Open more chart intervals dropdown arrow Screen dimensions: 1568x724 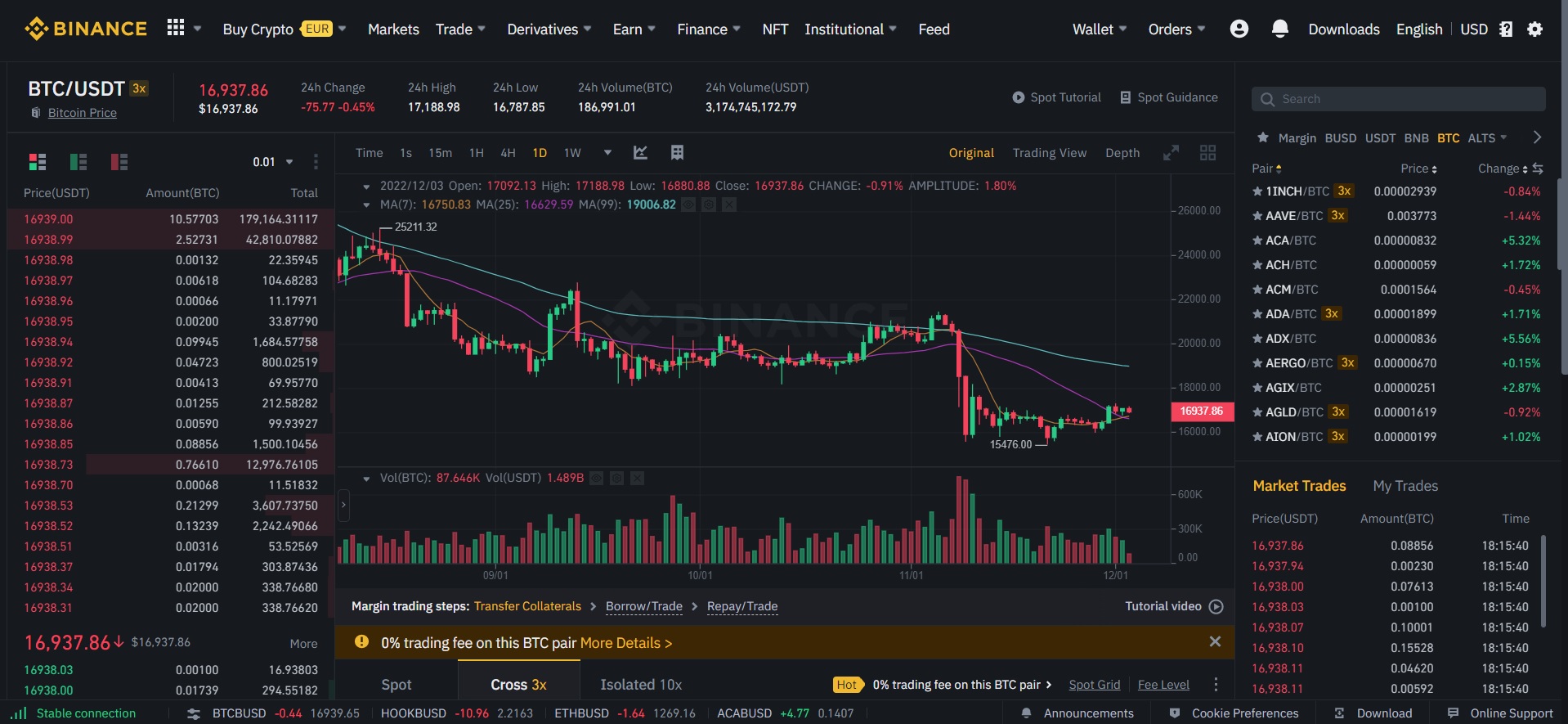tap(607, 152)
